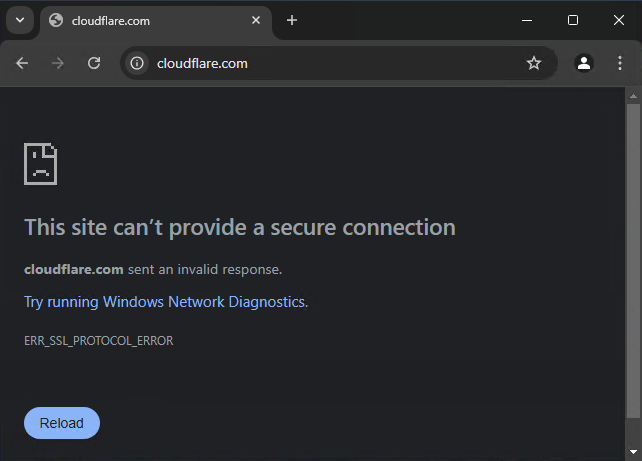This screenshot has height=461, width=642.
Task: Open the new tab plus button
Action: click(292, 20)
